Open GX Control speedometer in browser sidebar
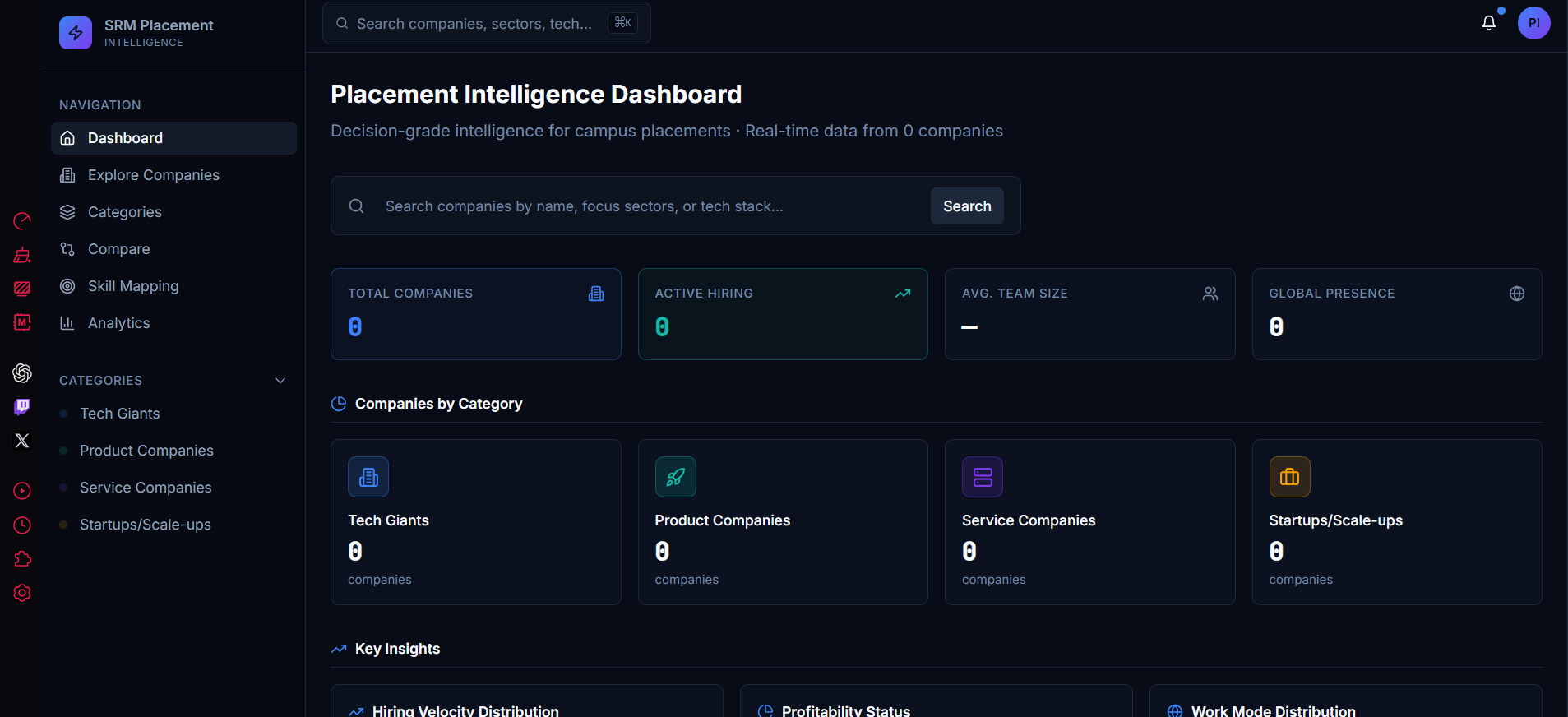The width and height of the screenshot is (1568, 717). click(x=22, y=221)
